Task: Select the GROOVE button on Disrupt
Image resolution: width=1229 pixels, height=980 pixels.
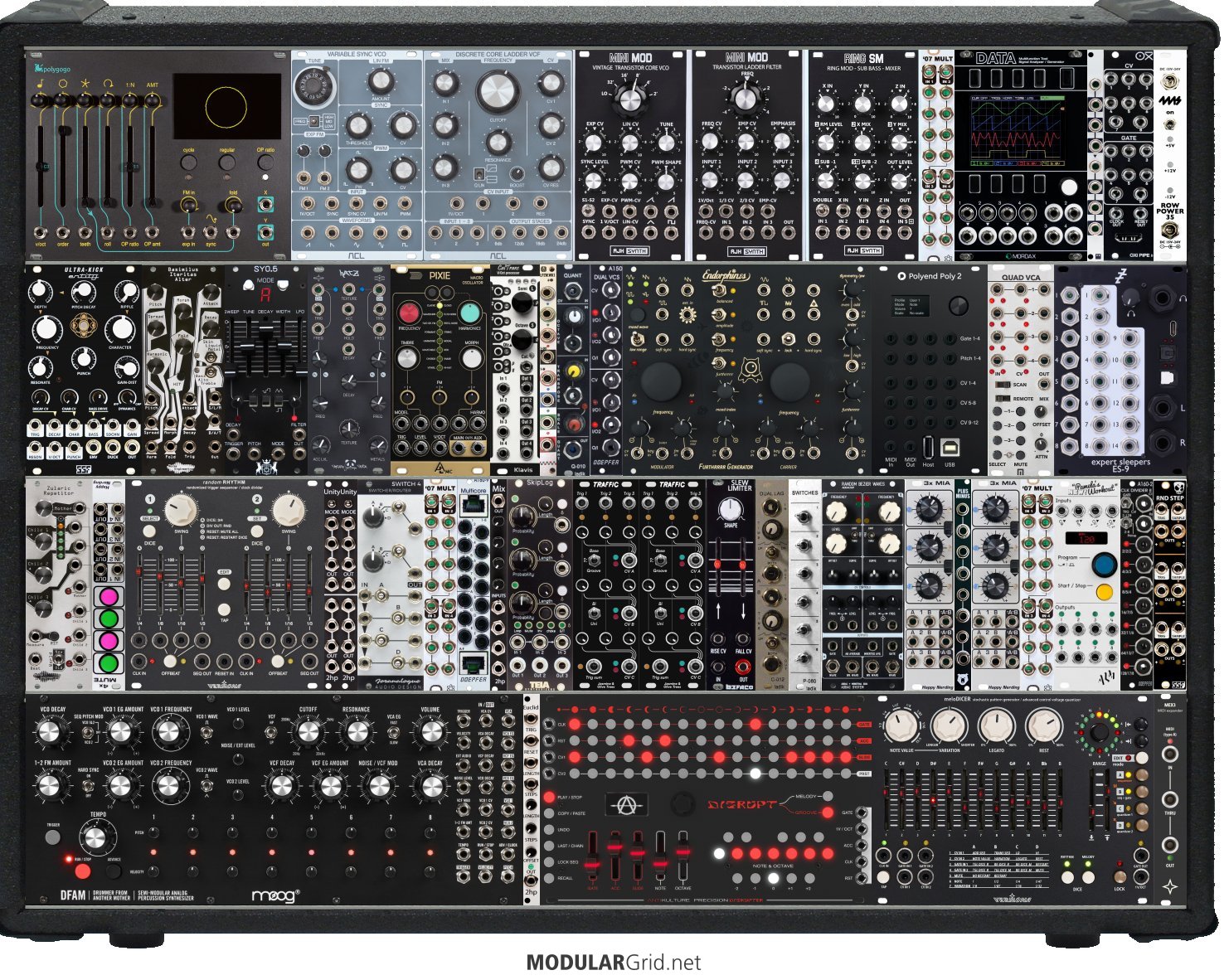Action: [827, 813]
